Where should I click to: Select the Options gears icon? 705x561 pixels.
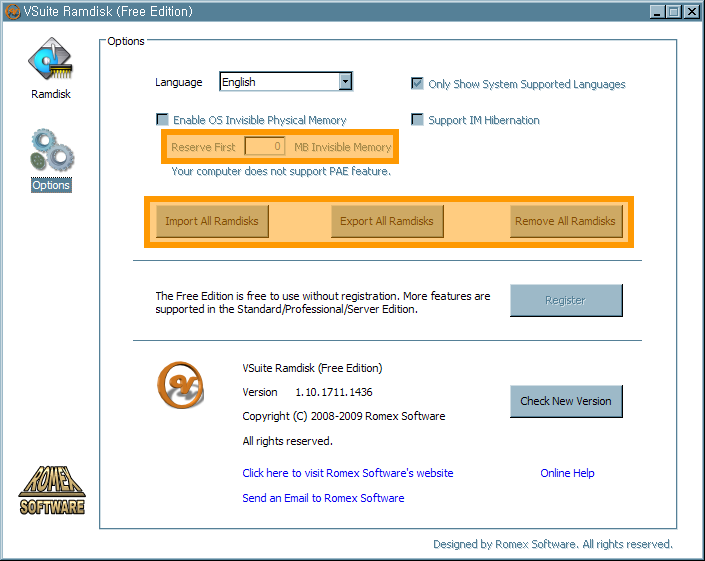click(52, 150)
